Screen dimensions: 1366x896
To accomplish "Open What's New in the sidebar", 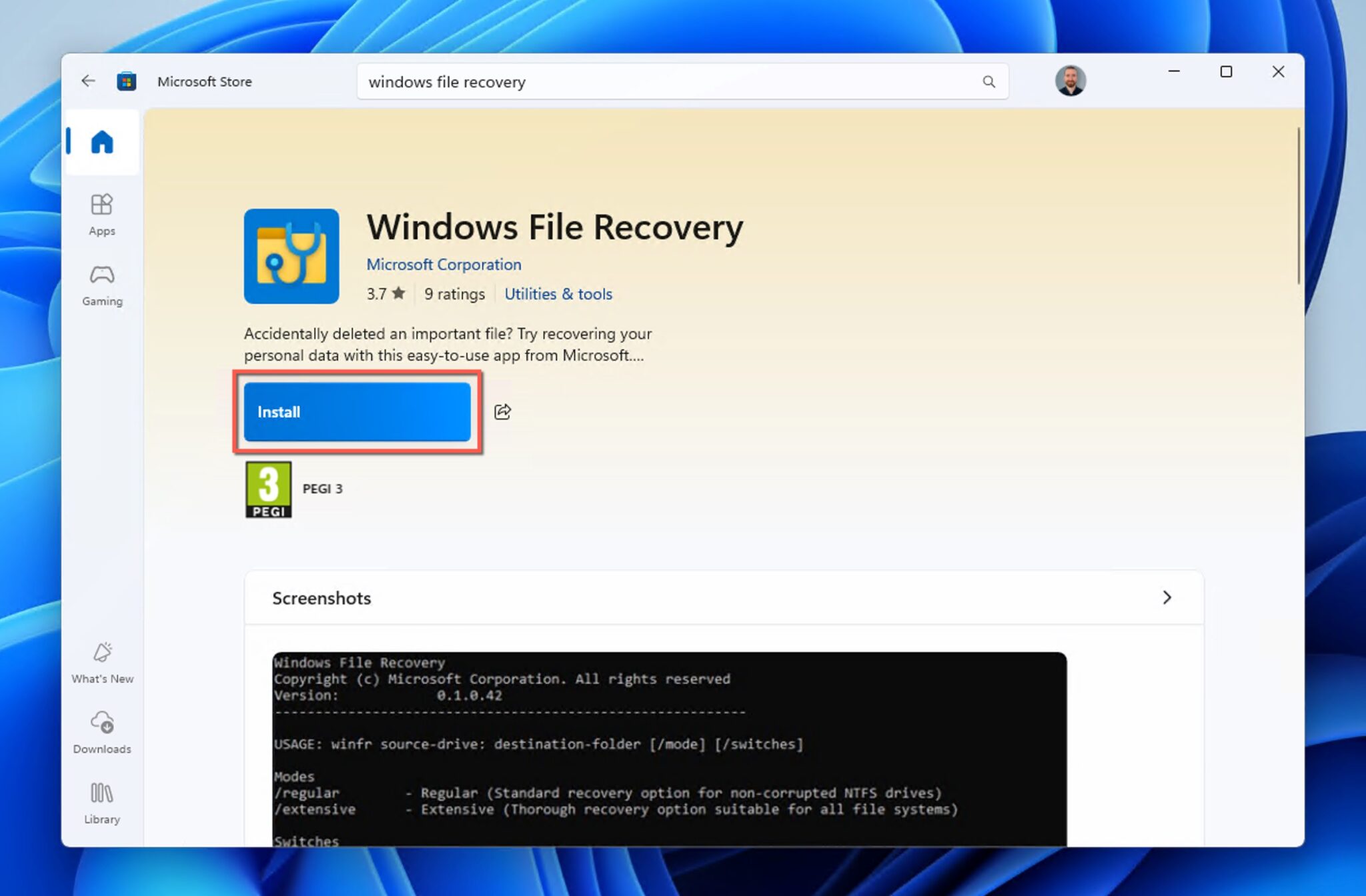I will coord(101,661).
